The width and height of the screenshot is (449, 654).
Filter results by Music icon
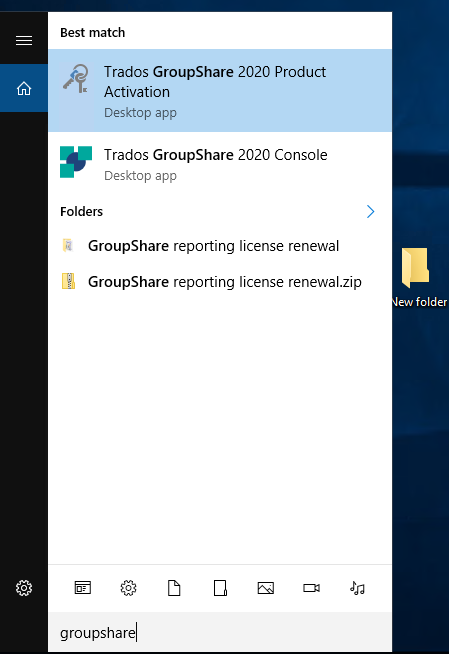click(x=357, y=588)
